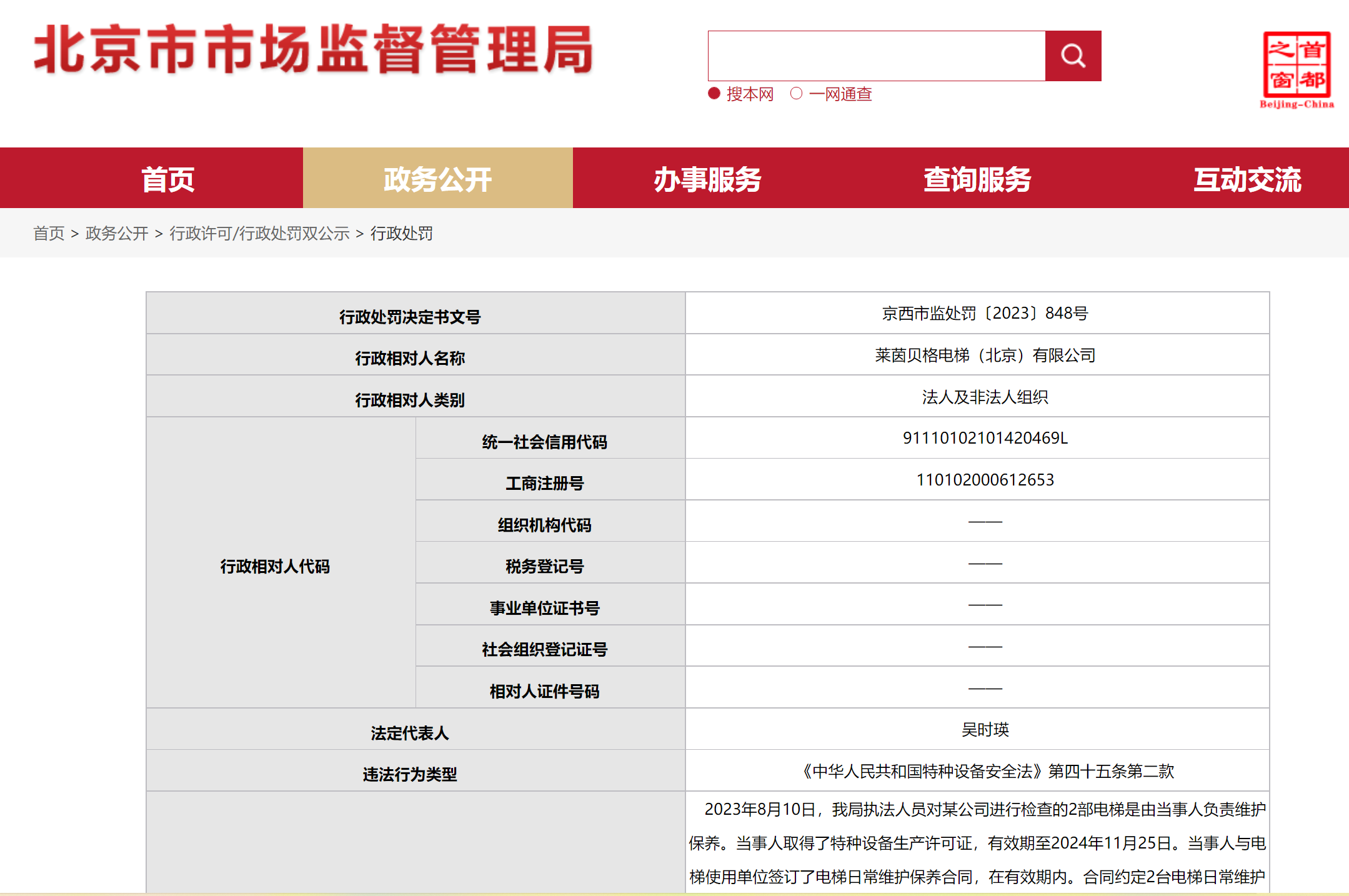Image resolution: width=1349 pixels, height=896 pixels.
Task: Open the 首页 navigation tab
Action: (x=167, y=179)
